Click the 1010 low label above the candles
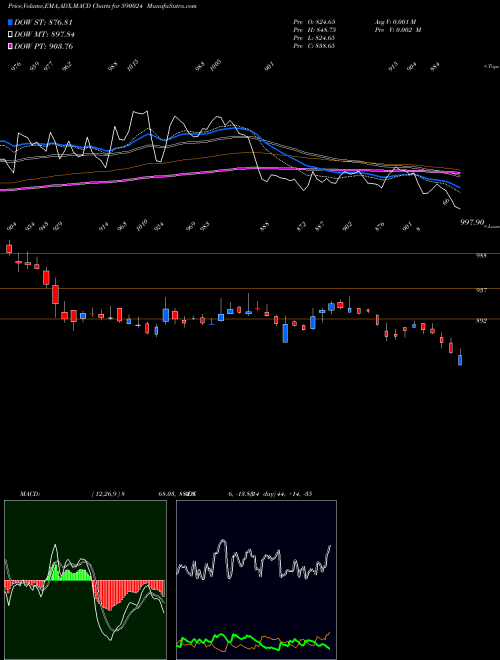500x660 pixels. click(142, 225)
